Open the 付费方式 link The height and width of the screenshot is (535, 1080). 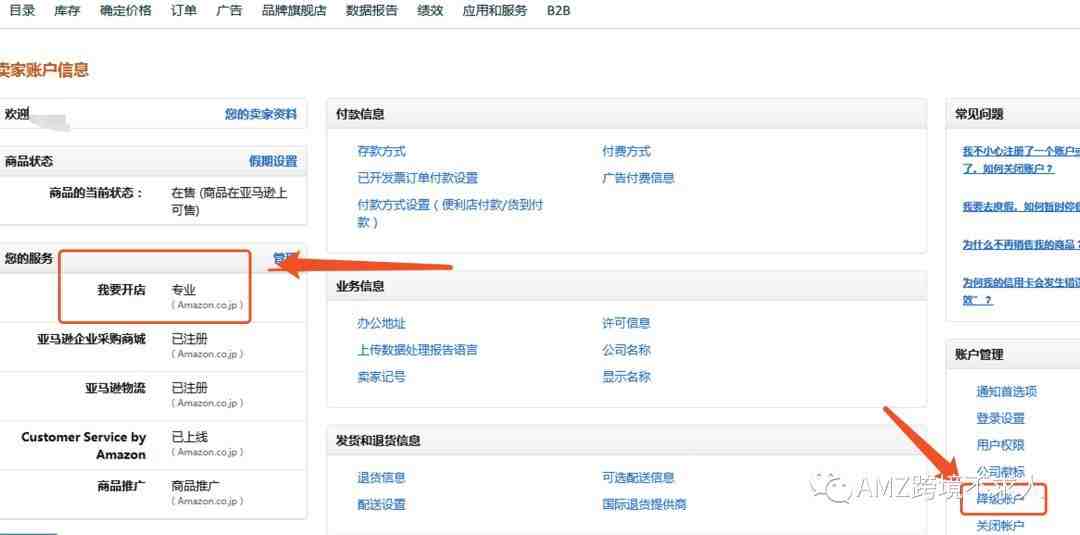(x=626, y=151)
